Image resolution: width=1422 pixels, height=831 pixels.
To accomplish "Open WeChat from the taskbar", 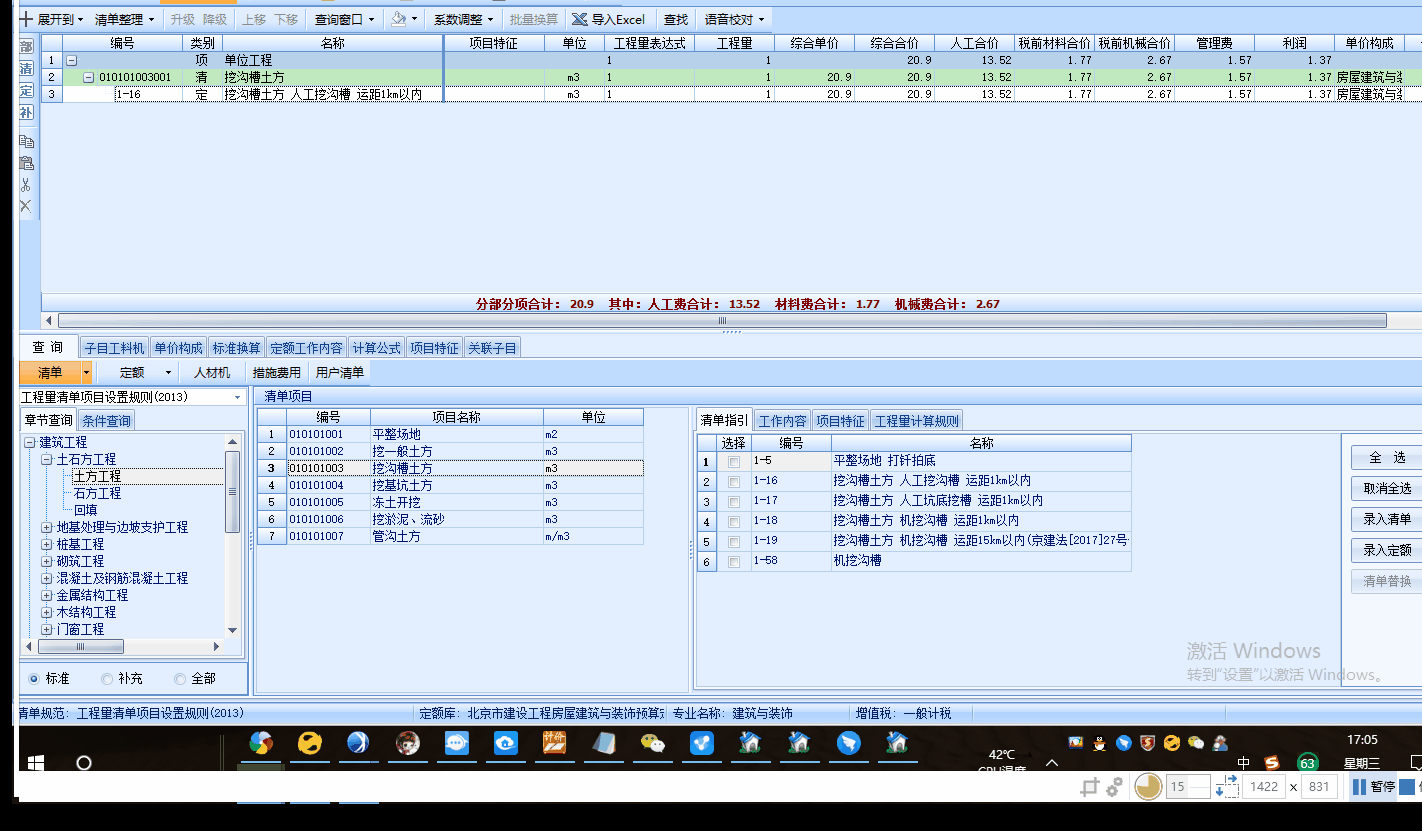I will 653,743.
